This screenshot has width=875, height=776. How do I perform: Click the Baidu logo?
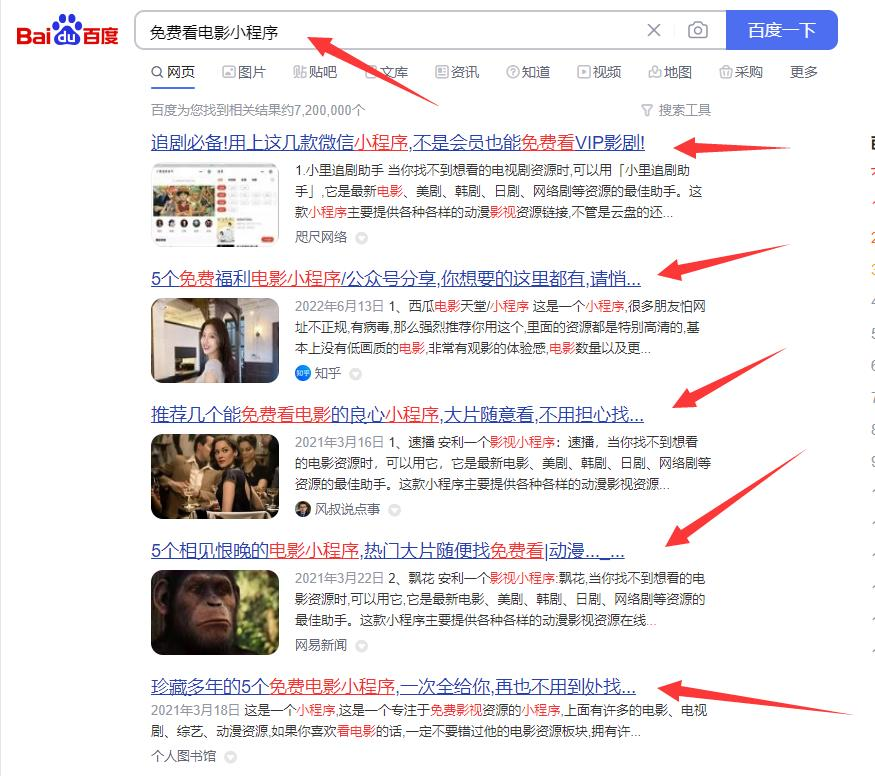[67, 32]
